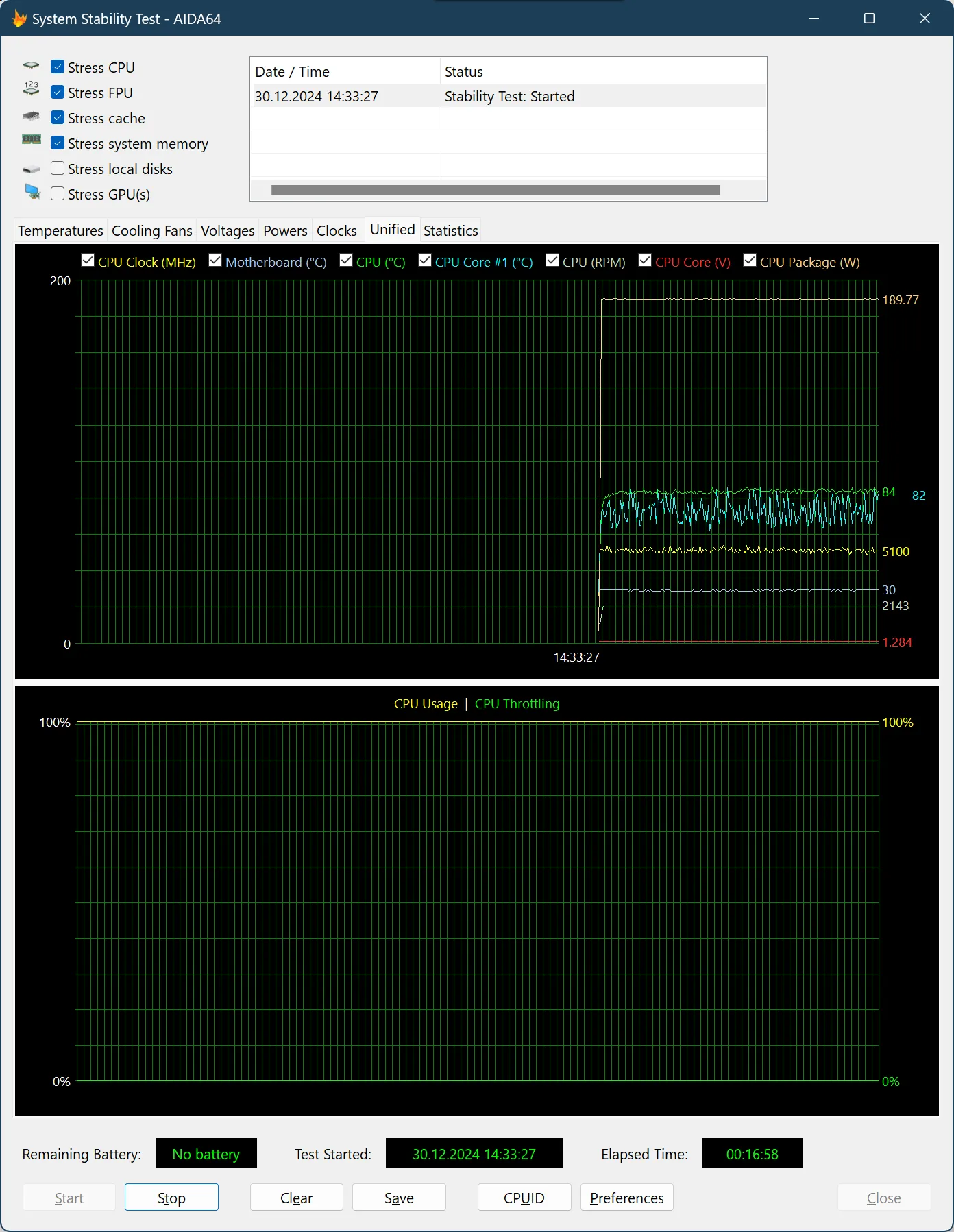The image size is (954, 1232).
Task: Click the CPU Throttling graph label
Action: (x=517, y=703)
